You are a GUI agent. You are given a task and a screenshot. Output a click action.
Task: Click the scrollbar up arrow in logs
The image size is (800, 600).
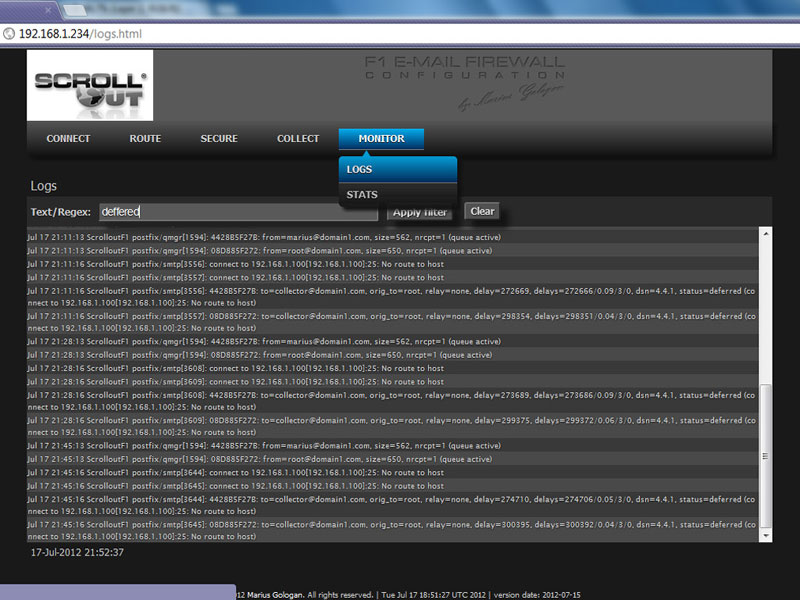pos(766,234)
